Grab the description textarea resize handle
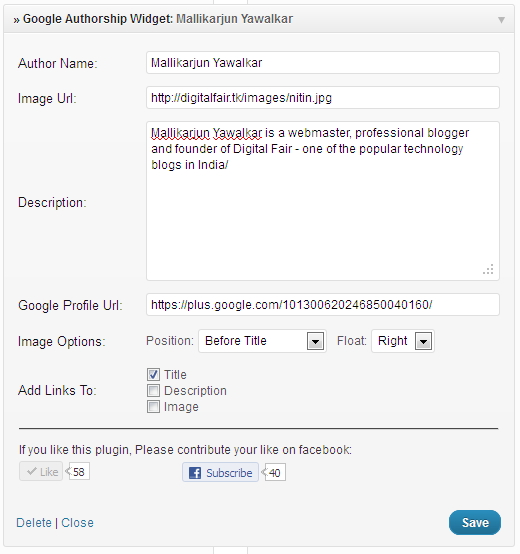The height and width of the screenshot is (554, 520). [488, 269]
